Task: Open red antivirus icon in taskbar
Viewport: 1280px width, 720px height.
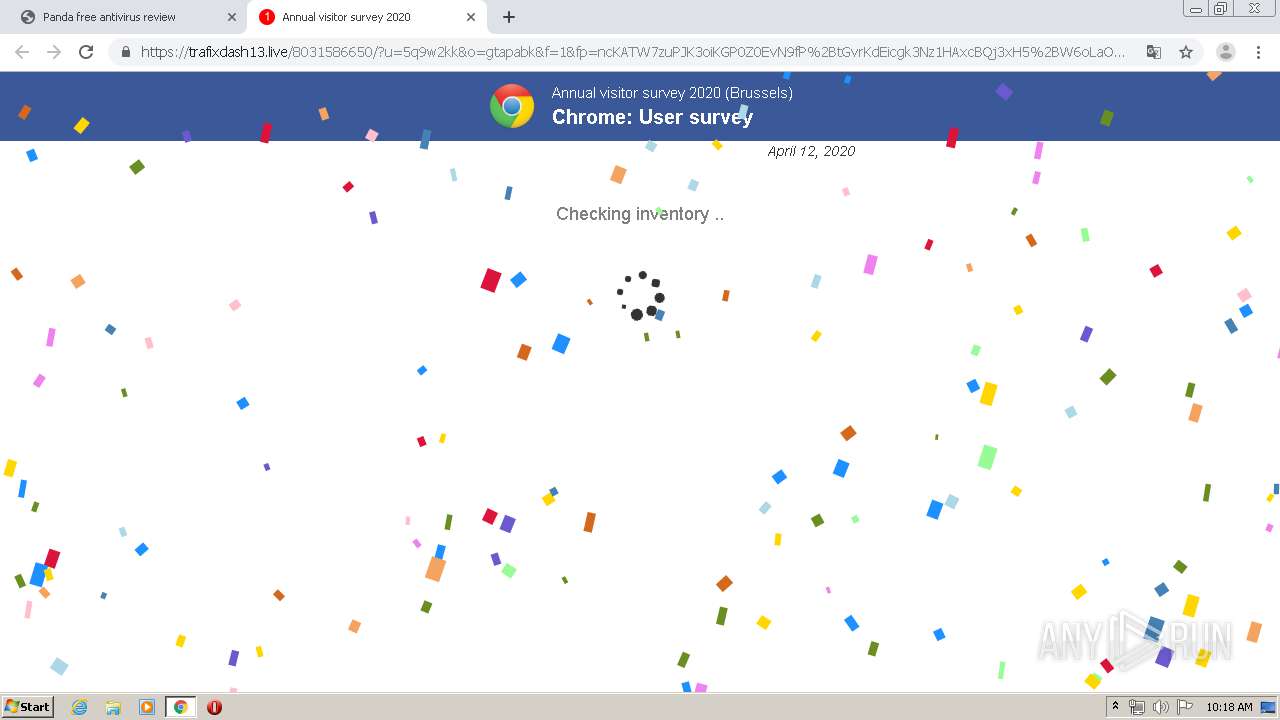Action: pos(214,707)
